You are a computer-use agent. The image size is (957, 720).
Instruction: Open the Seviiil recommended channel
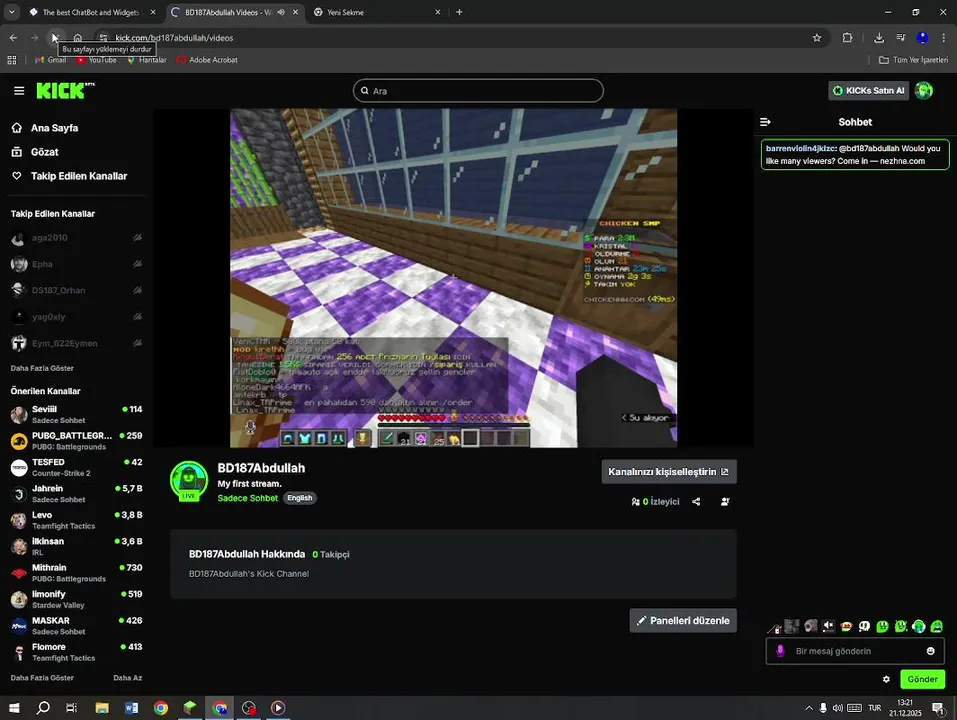pos(76,414)
